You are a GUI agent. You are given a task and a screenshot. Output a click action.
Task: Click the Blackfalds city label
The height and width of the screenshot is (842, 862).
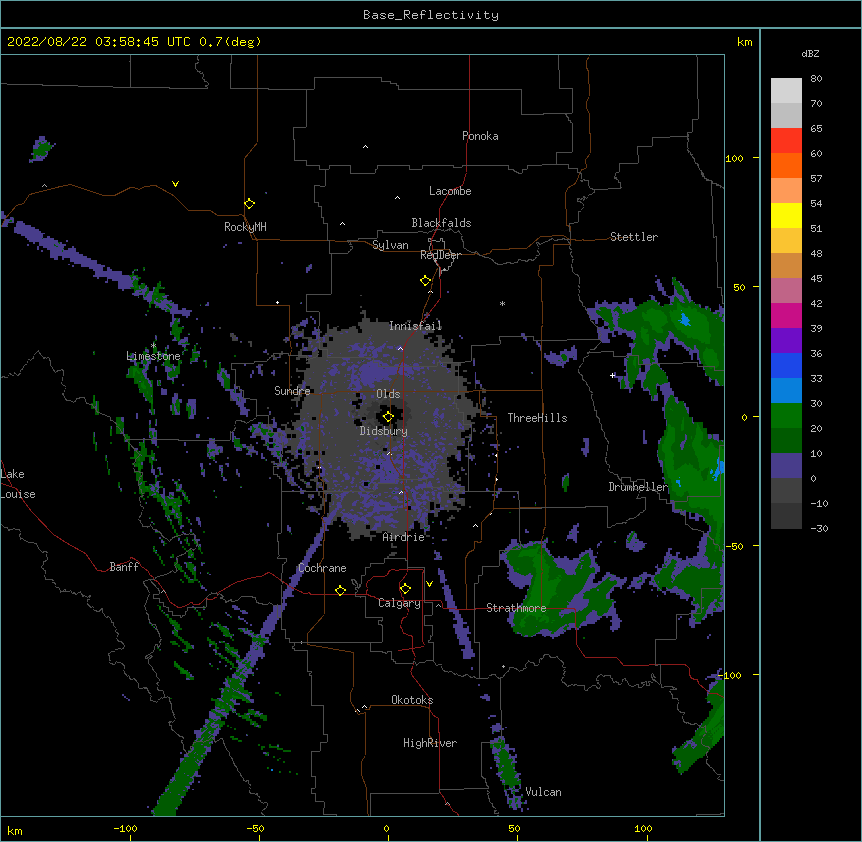pyautogui.click(x=441, y=223)
